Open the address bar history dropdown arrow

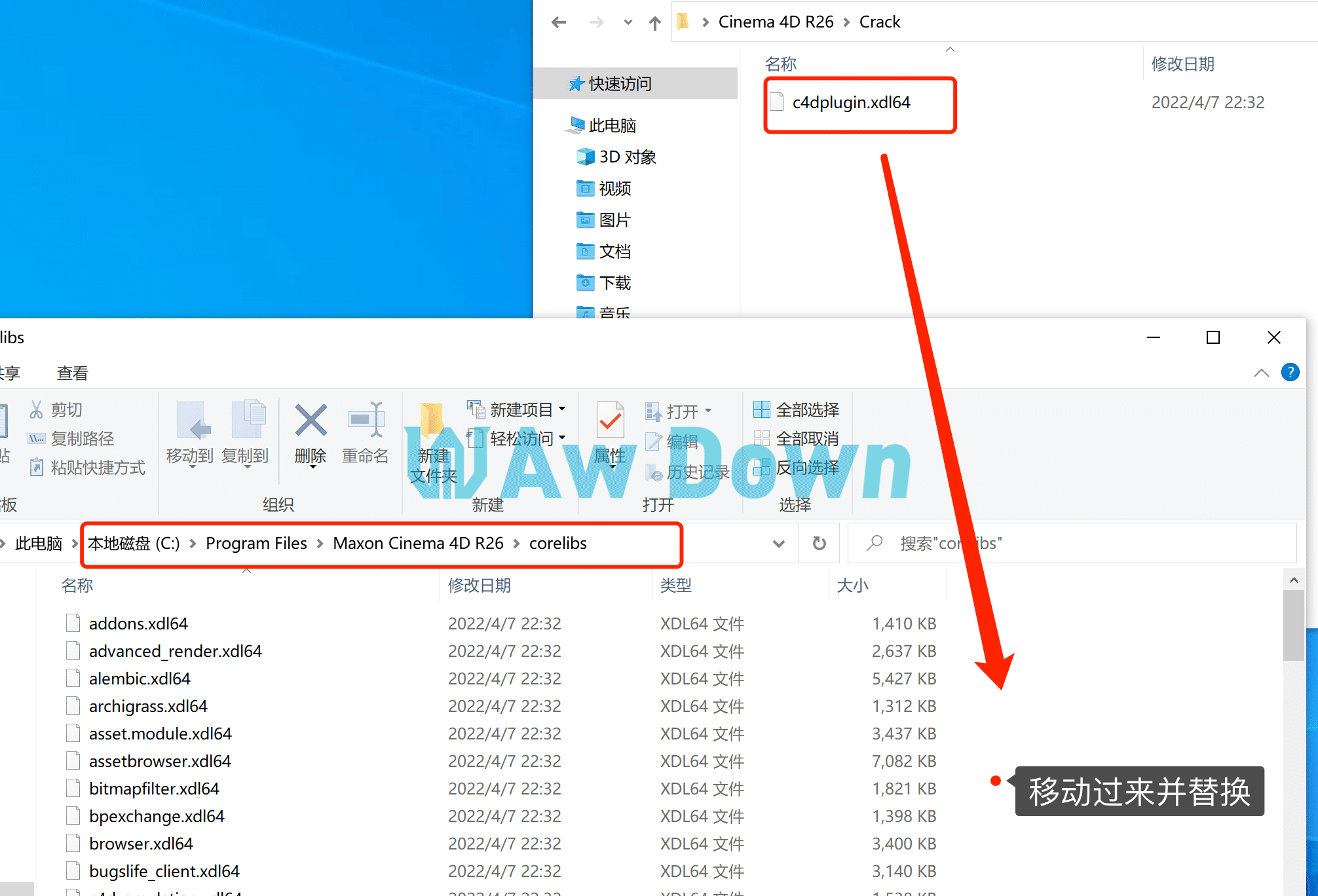(x=779, y=543)
